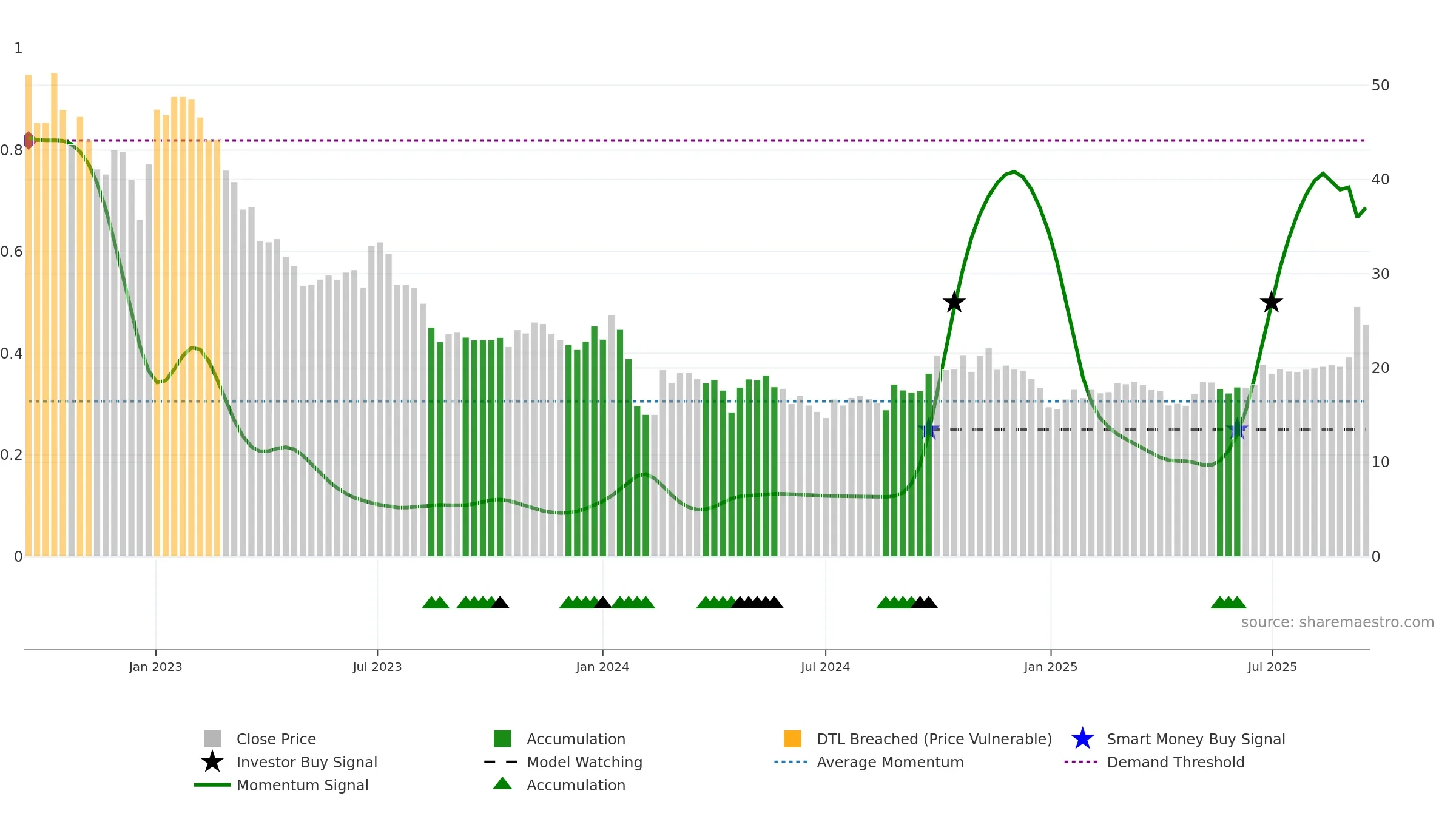Toggle the Model Watching dashed legend entry

pos(563,762)
